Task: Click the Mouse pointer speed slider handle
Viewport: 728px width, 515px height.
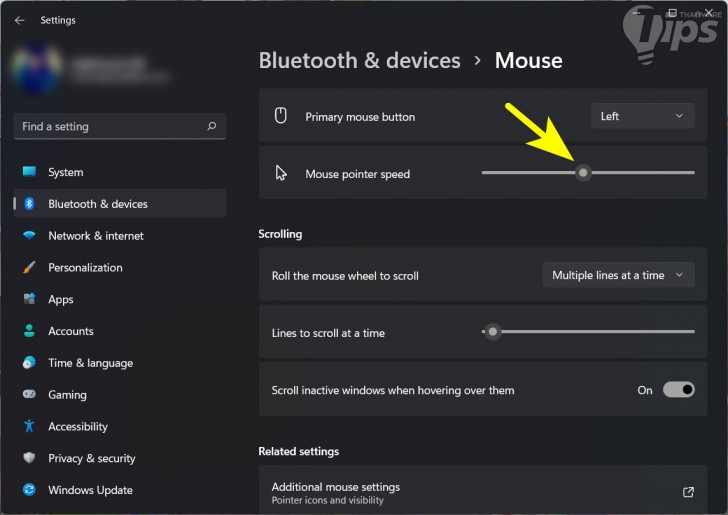Action: [x=583, y=173]
